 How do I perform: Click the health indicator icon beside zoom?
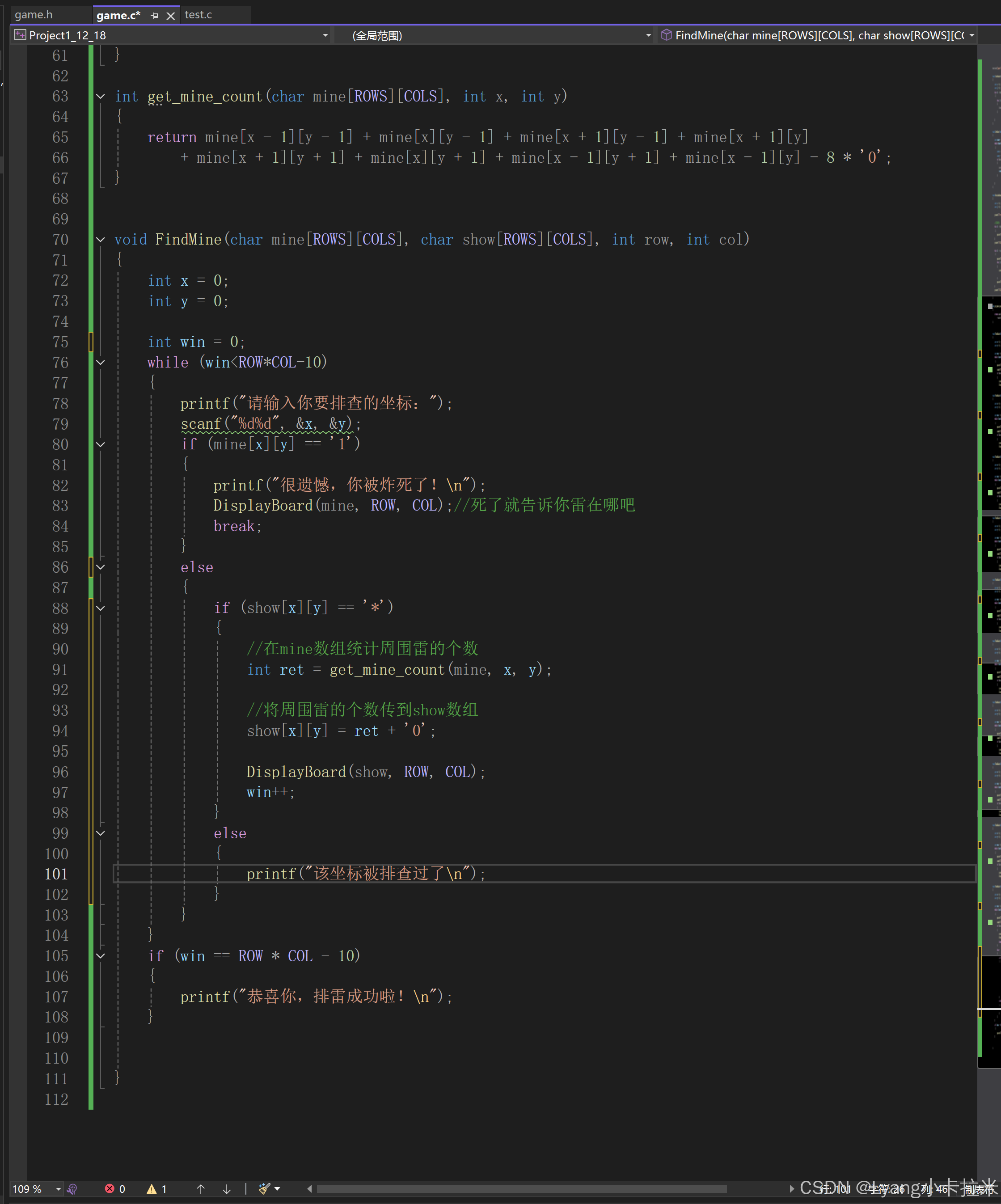click(72, 1188)
